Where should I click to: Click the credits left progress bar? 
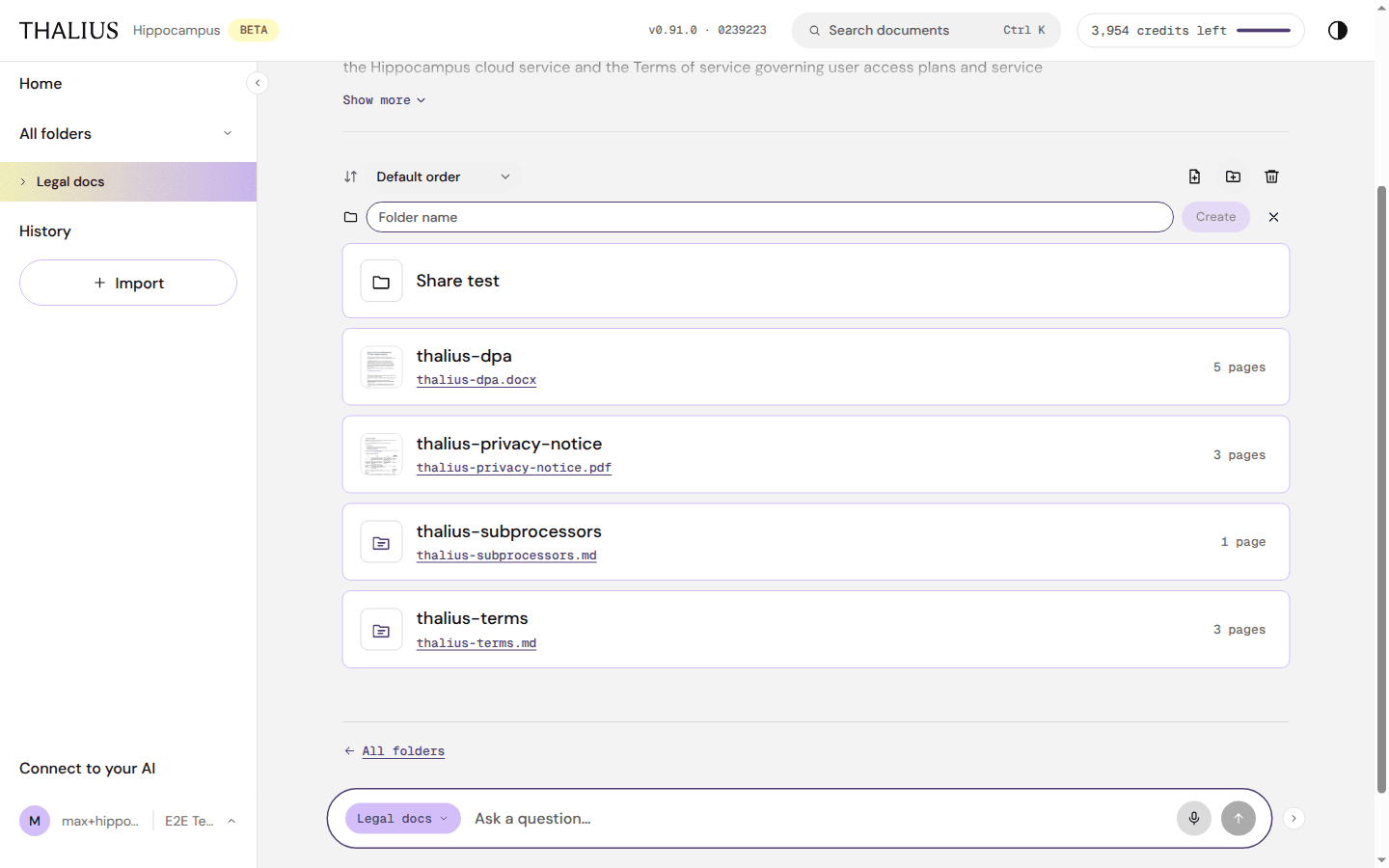coord(1264,31)
